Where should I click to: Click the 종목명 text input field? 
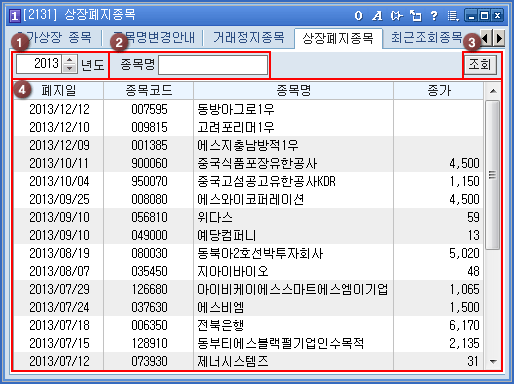point(213,65)
